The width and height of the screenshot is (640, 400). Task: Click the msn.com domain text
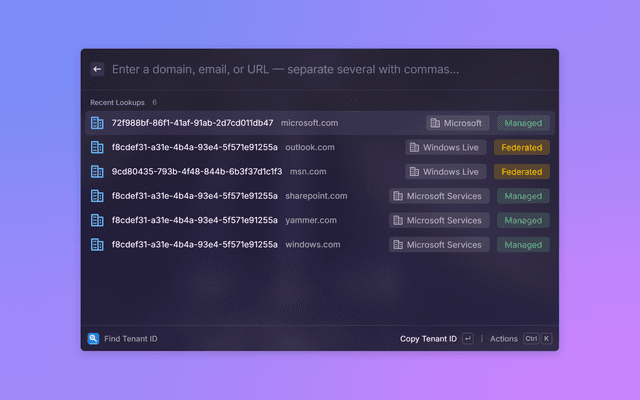pos(308,171)
